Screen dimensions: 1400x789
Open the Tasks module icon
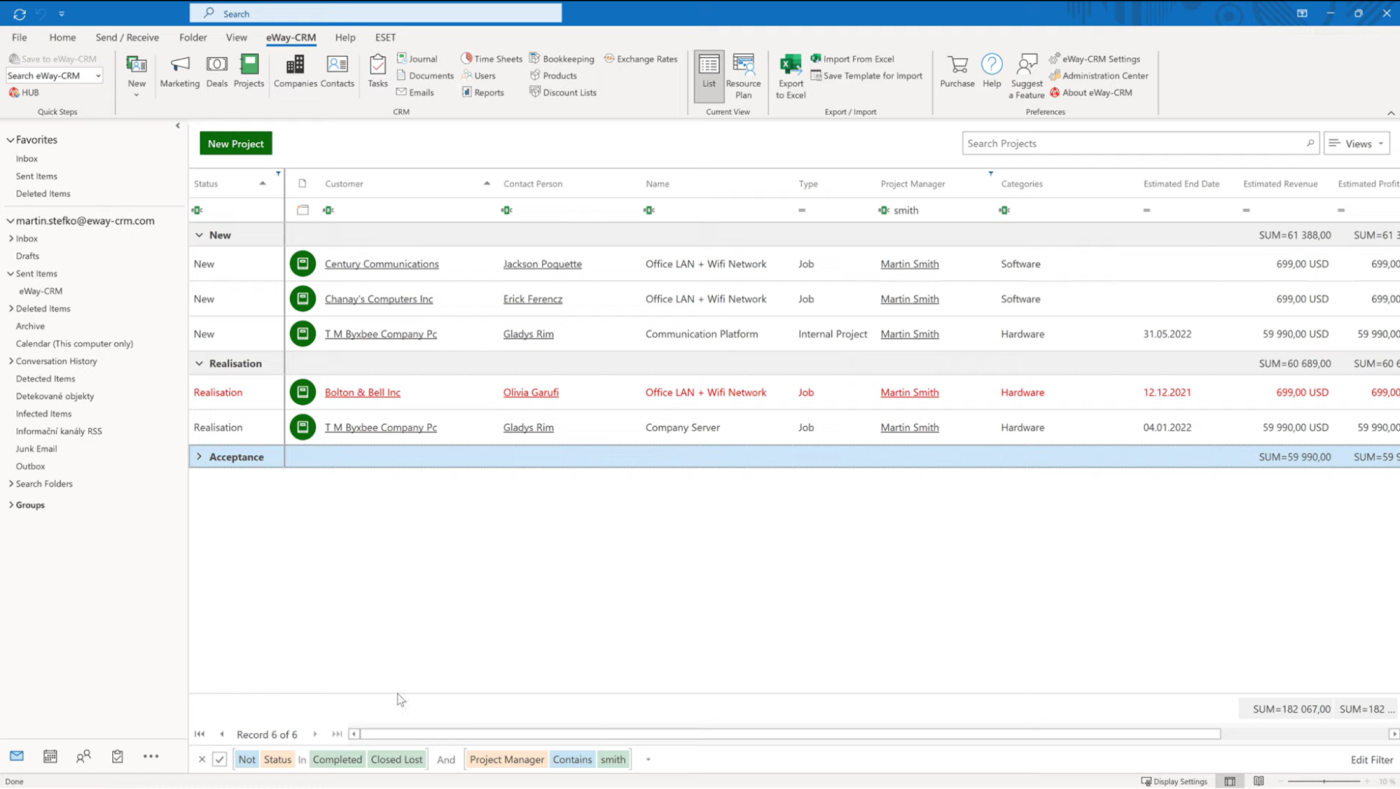377,72
